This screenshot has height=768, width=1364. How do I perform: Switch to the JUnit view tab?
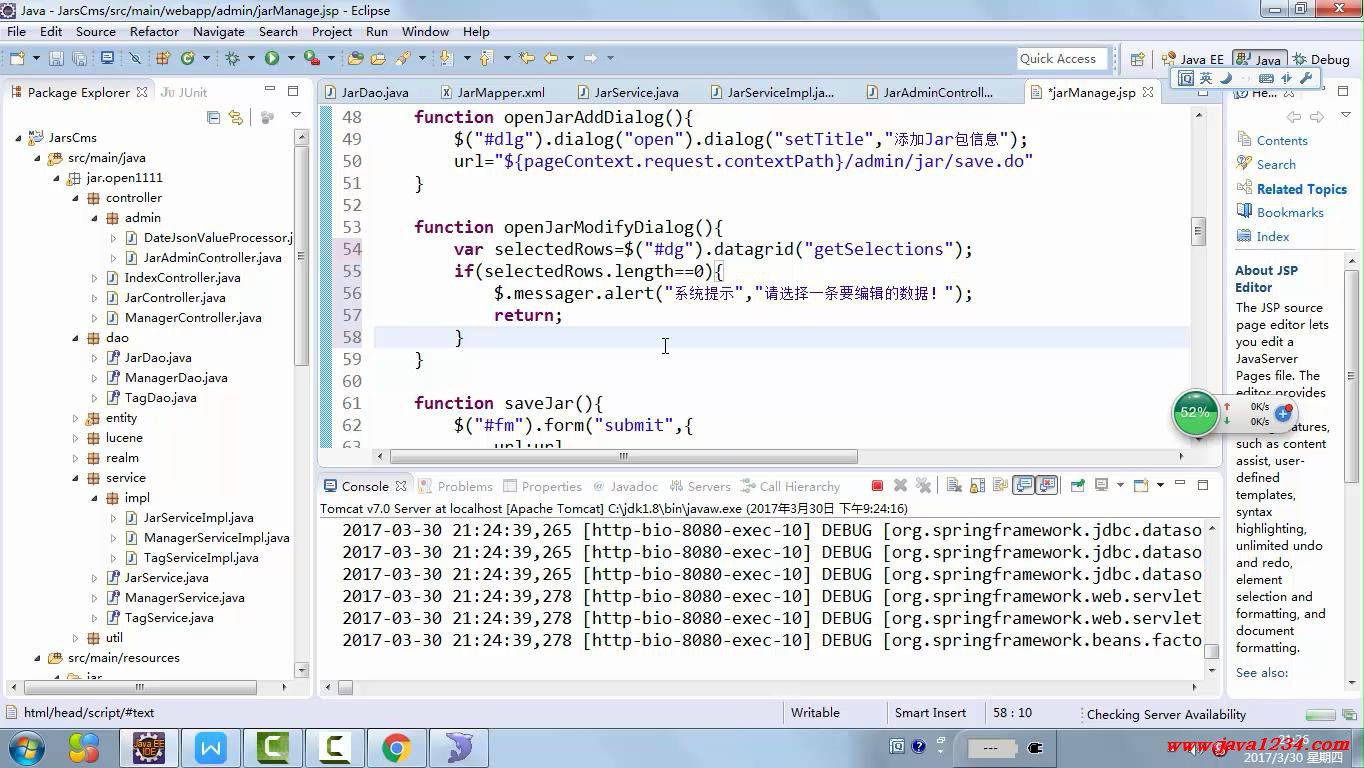[183, 92]
